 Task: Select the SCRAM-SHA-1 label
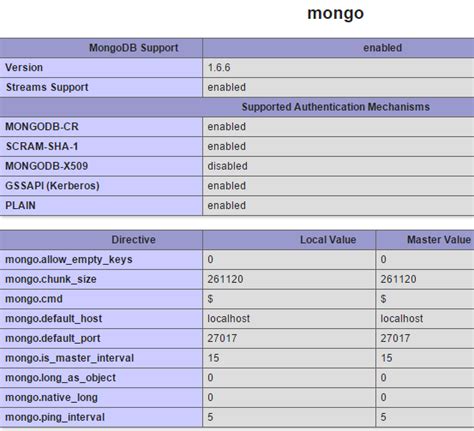pyautogui.click(x=42, y=146)
